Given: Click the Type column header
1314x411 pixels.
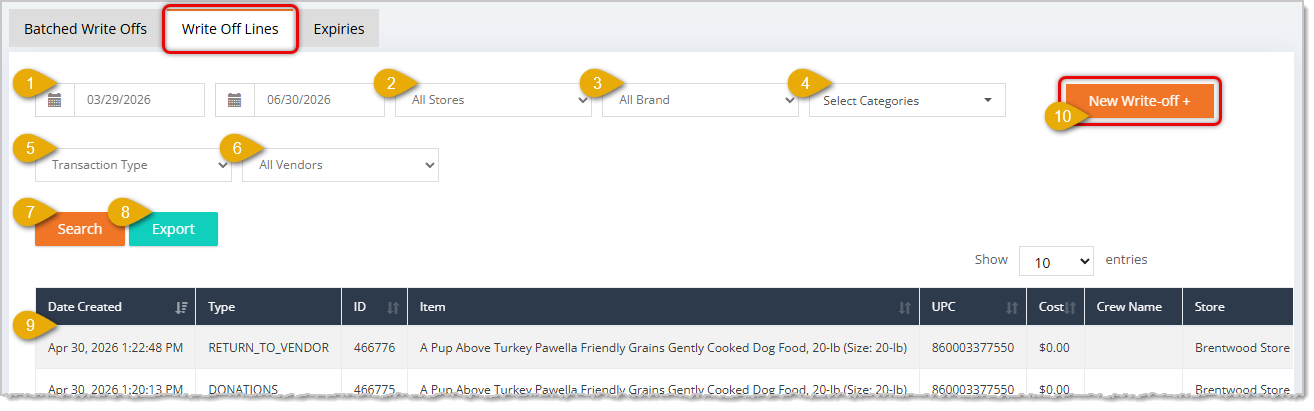Looking at the screenshot, I should (268, 307).
